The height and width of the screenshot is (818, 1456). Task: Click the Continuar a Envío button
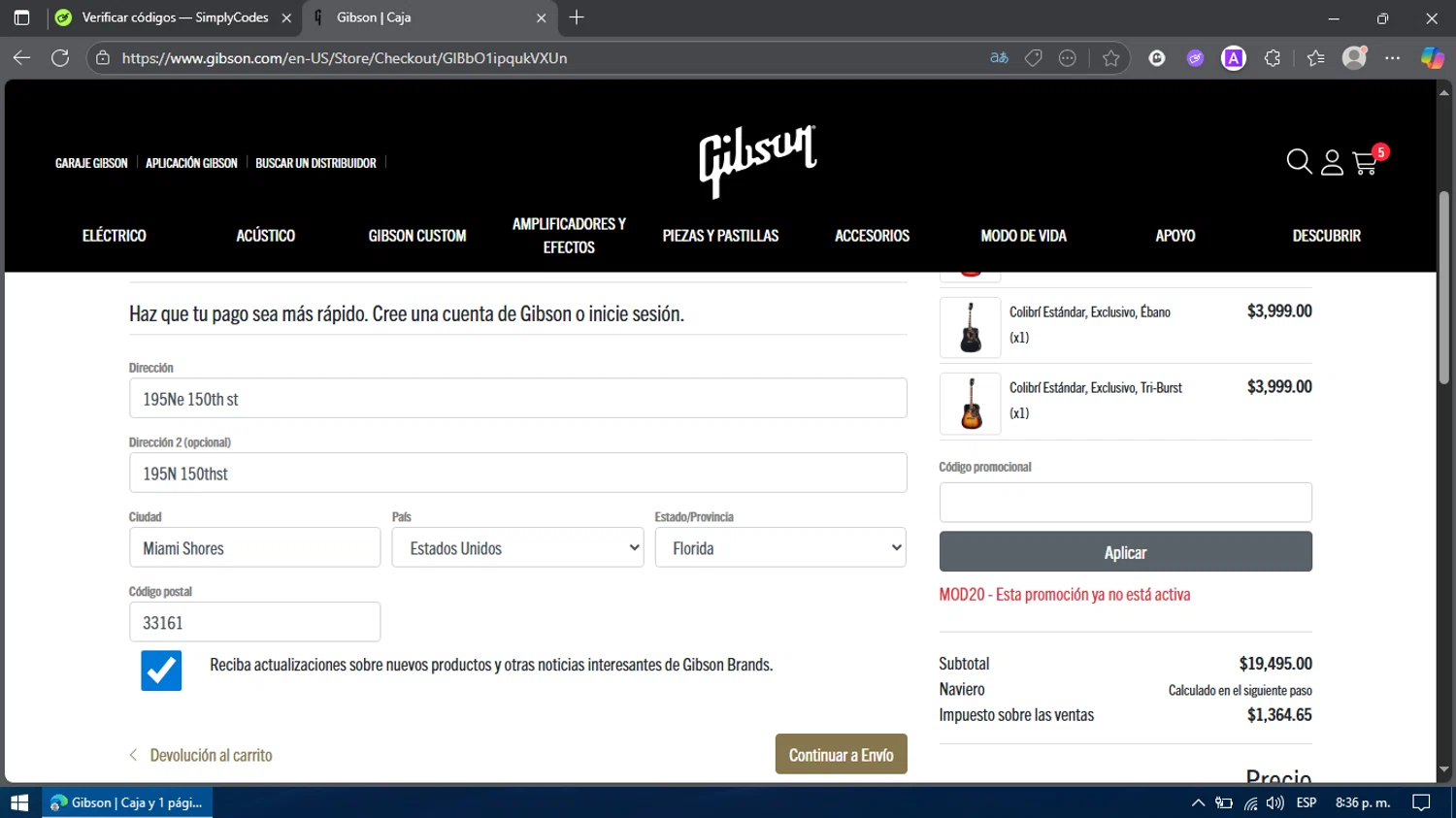[841, 754]
